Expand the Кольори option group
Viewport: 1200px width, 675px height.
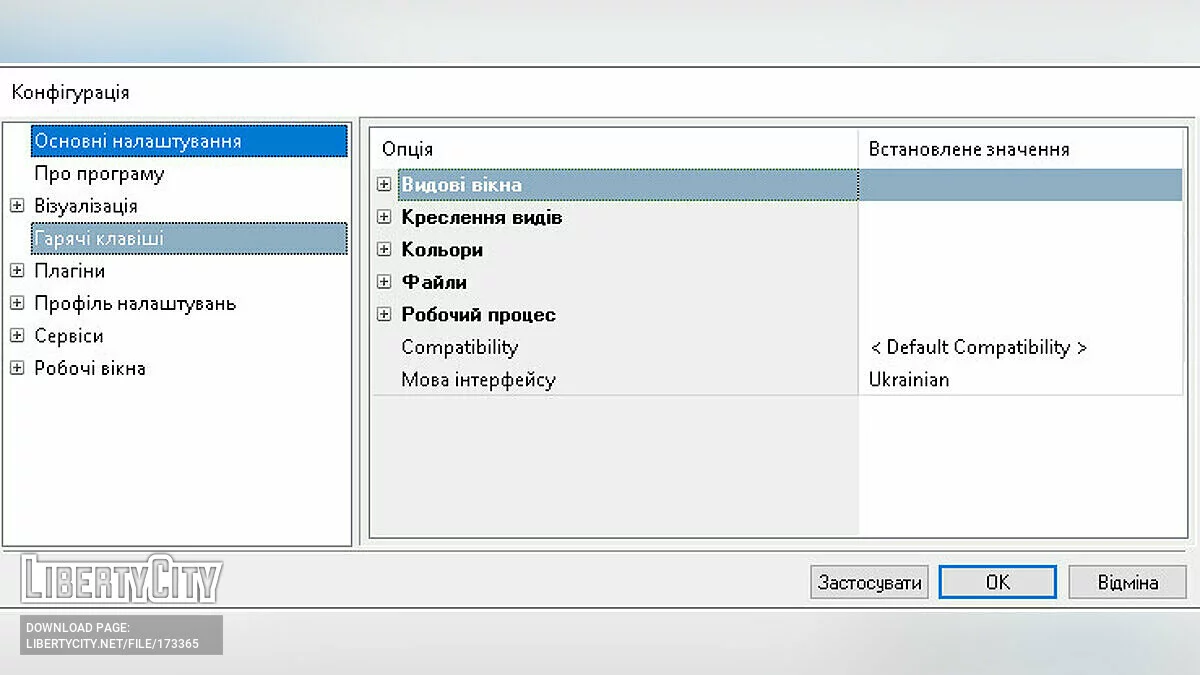[x=385, y=249]
